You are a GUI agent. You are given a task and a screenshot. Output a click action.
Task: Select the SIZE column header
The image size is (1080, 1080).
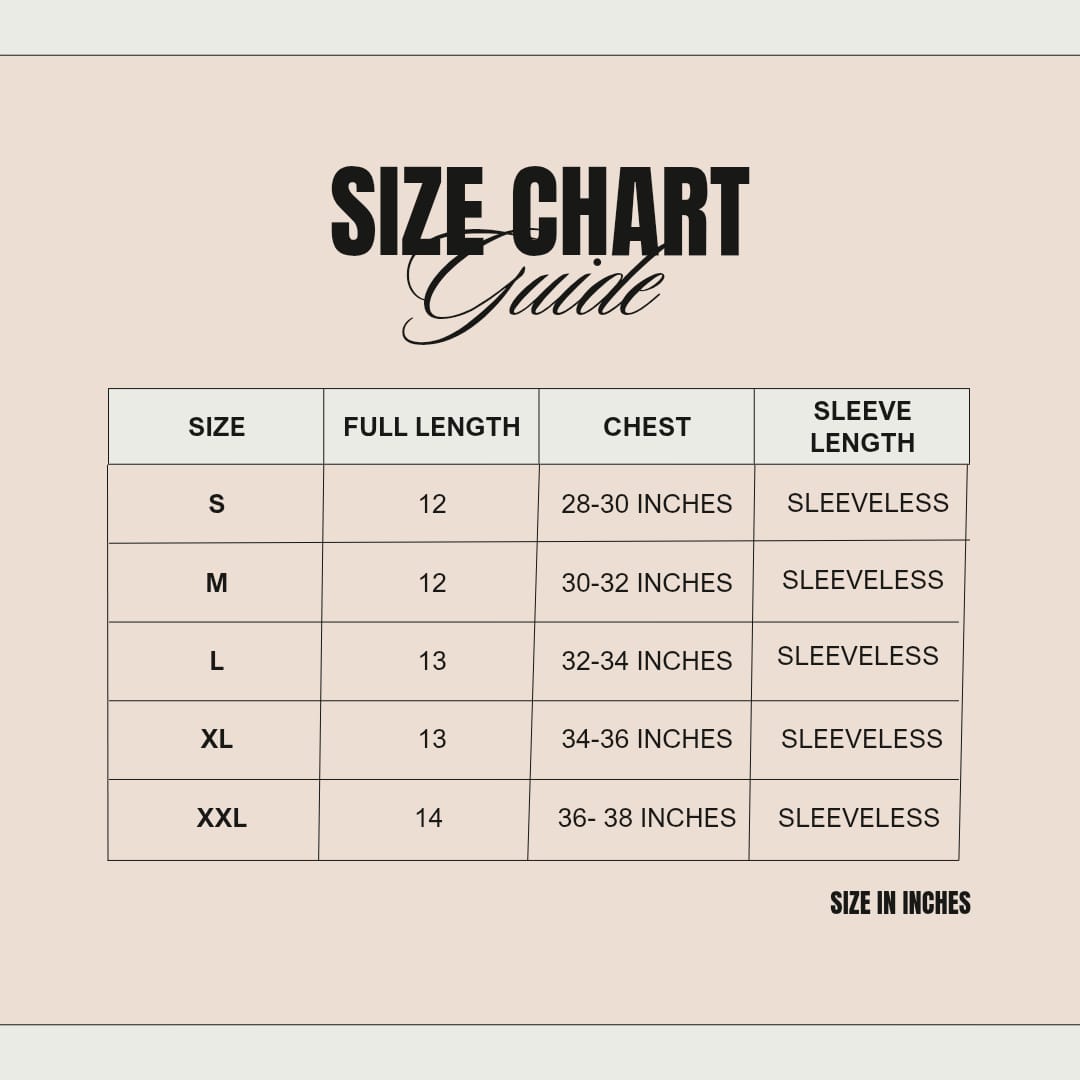pos(216,427)
